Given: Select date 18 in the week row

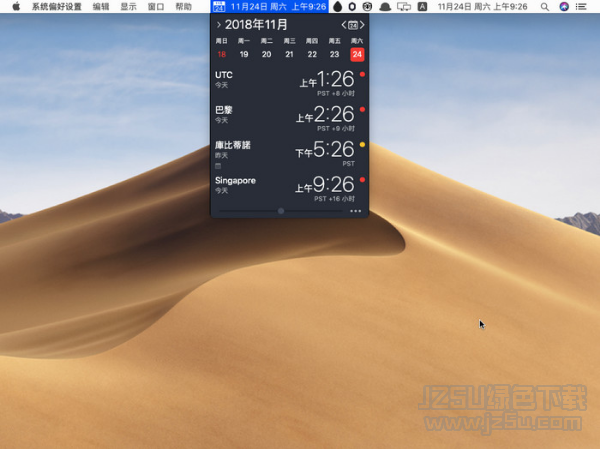Looking at the screenshot, I should 222,54.
